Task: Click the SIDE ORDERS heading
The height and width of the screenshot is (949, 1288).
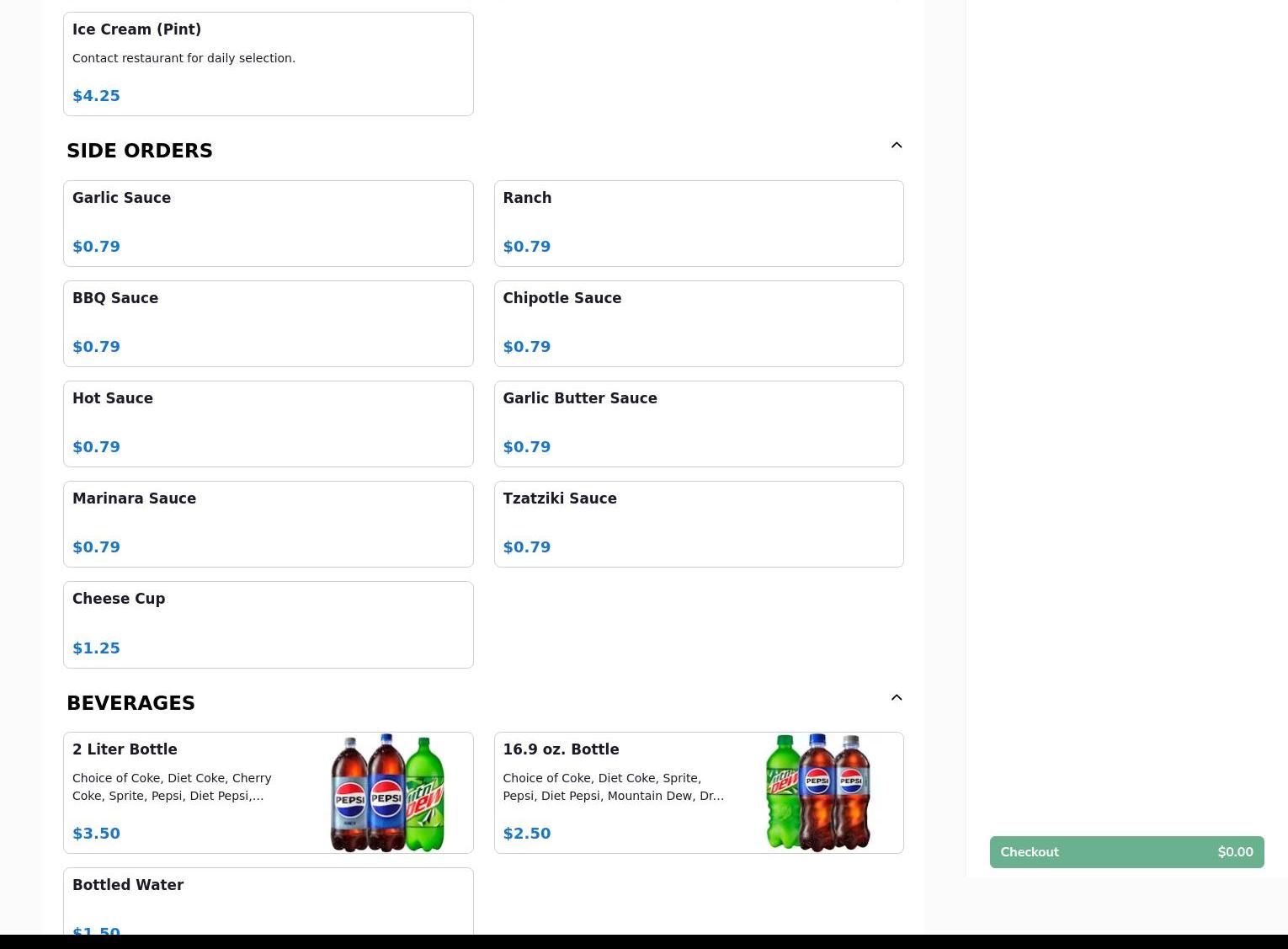Action: click(x=140, y=151)
